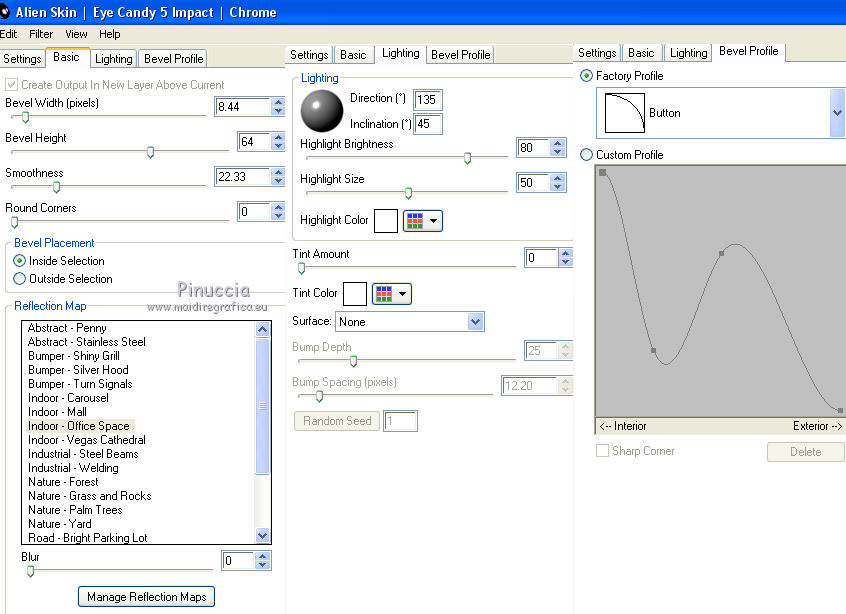The width and height of the screenshot is (846, 614).
Task: Switch to Settings tab in left panel
Action: [x=22, y=59]
